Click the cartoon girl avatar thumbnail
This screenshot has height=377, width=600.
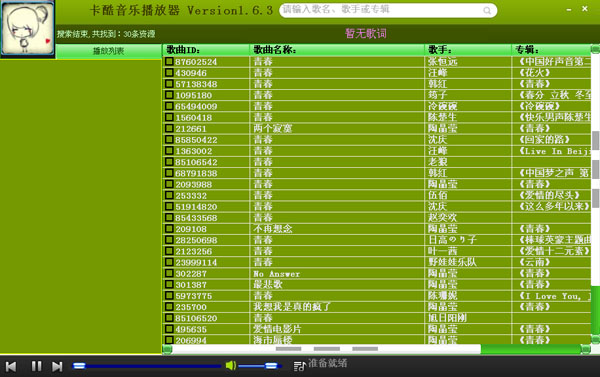point(28,29)
